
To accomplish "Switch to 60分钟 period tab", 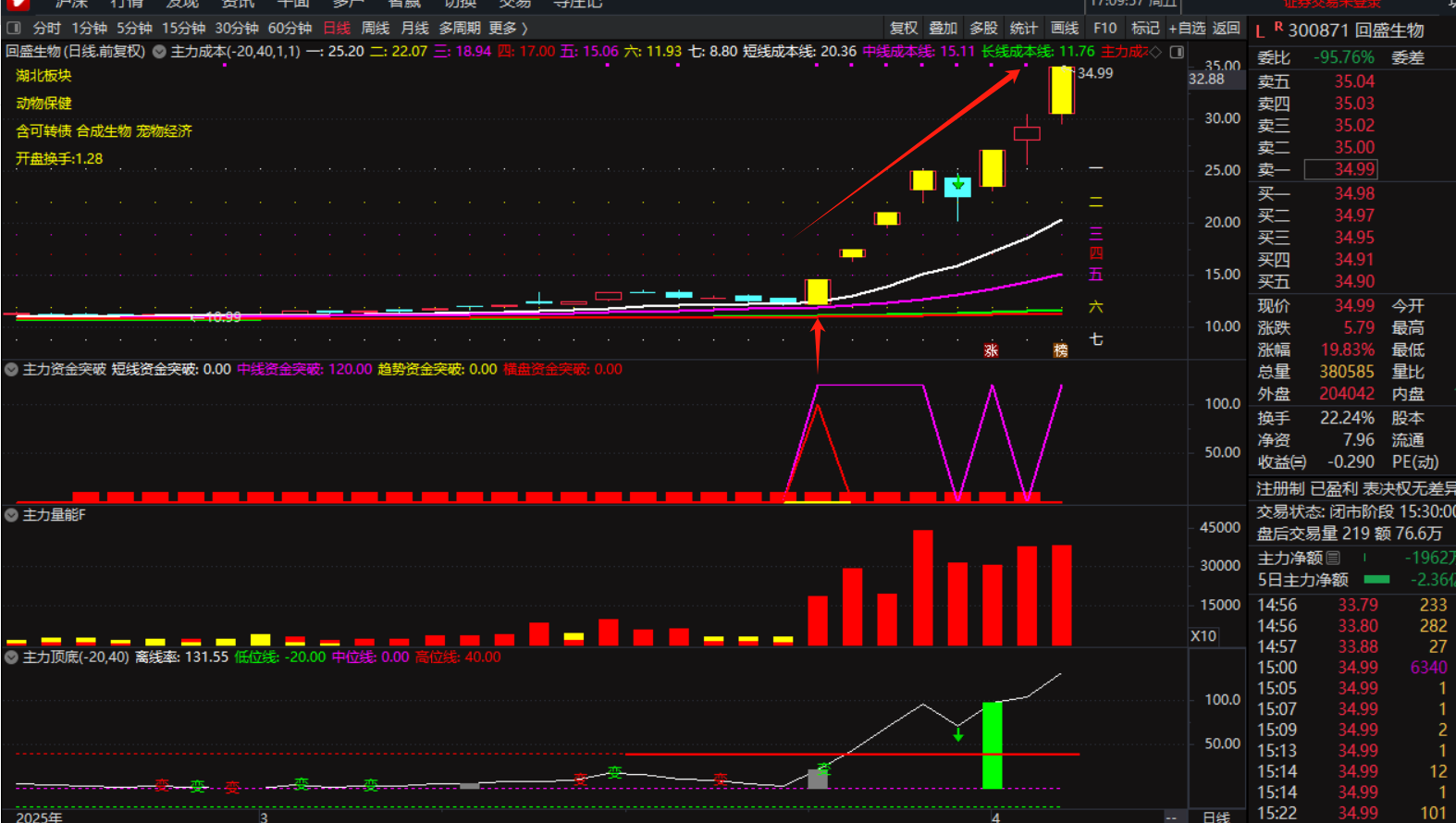I will point(290,29).
